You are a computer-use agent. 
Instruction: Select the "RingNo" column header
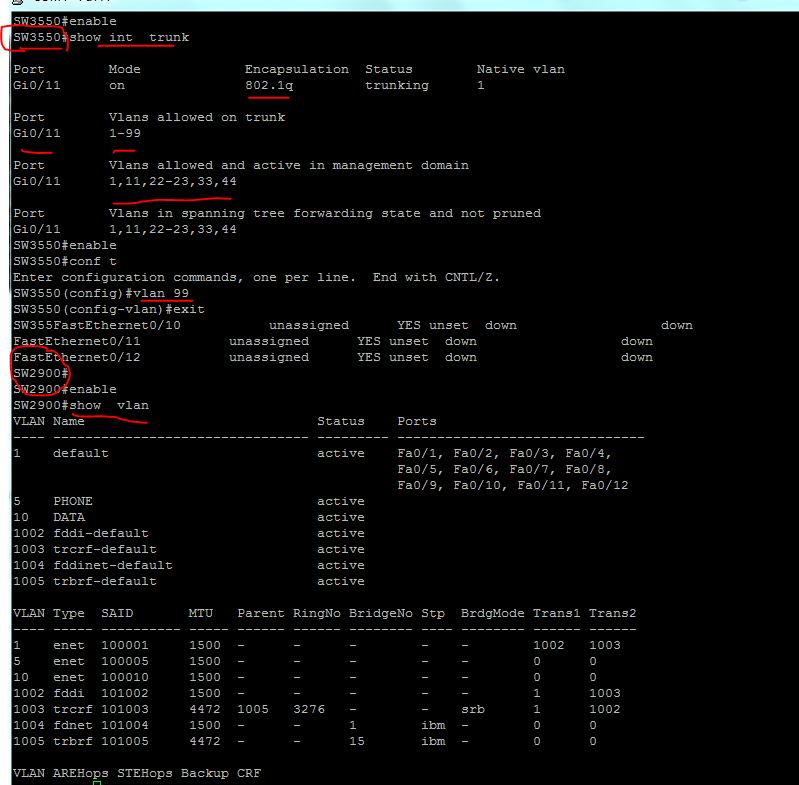pos(316,613)
